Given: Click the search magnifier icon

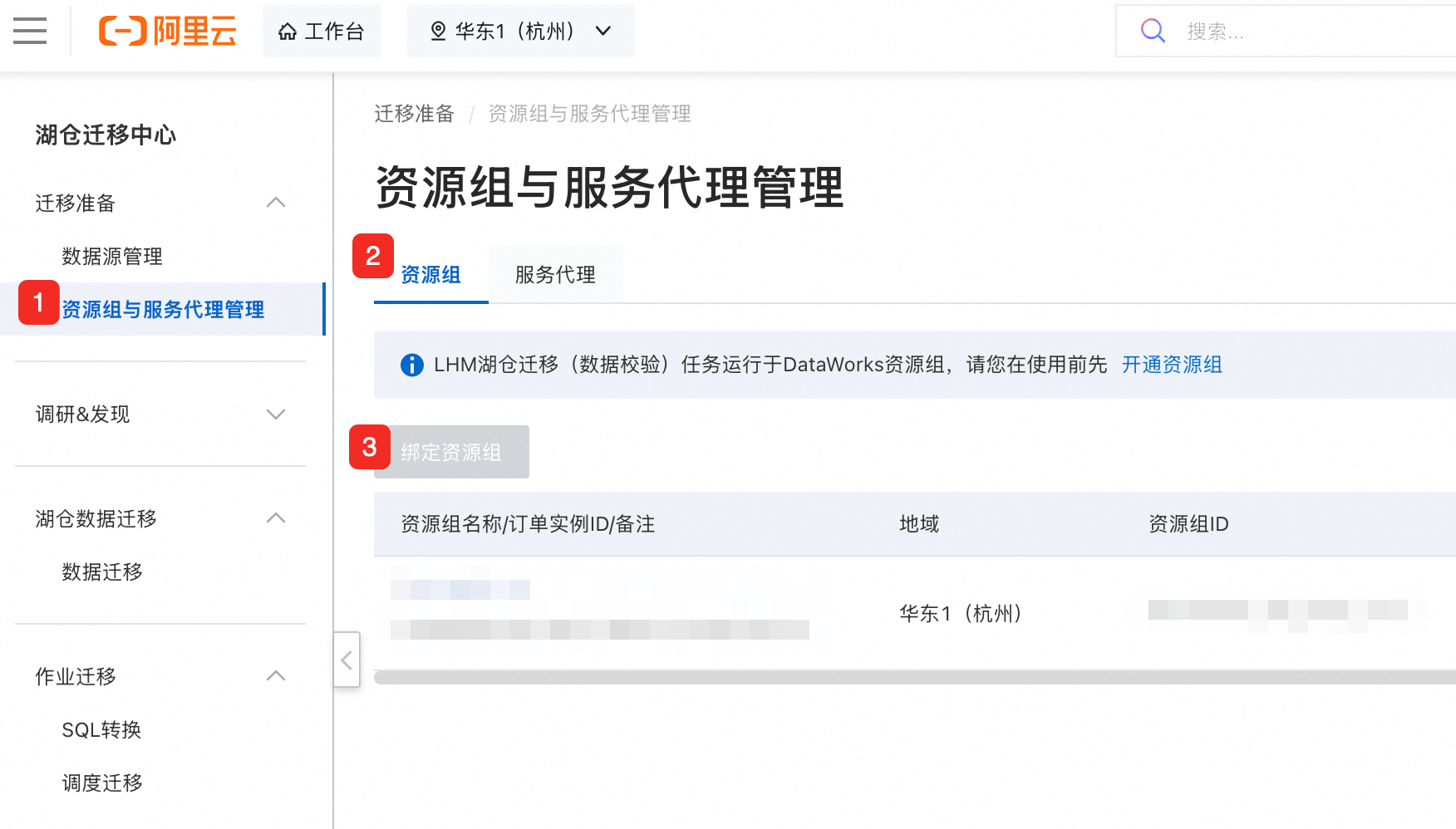Looking at the screenshot, I should point(1153,31).
